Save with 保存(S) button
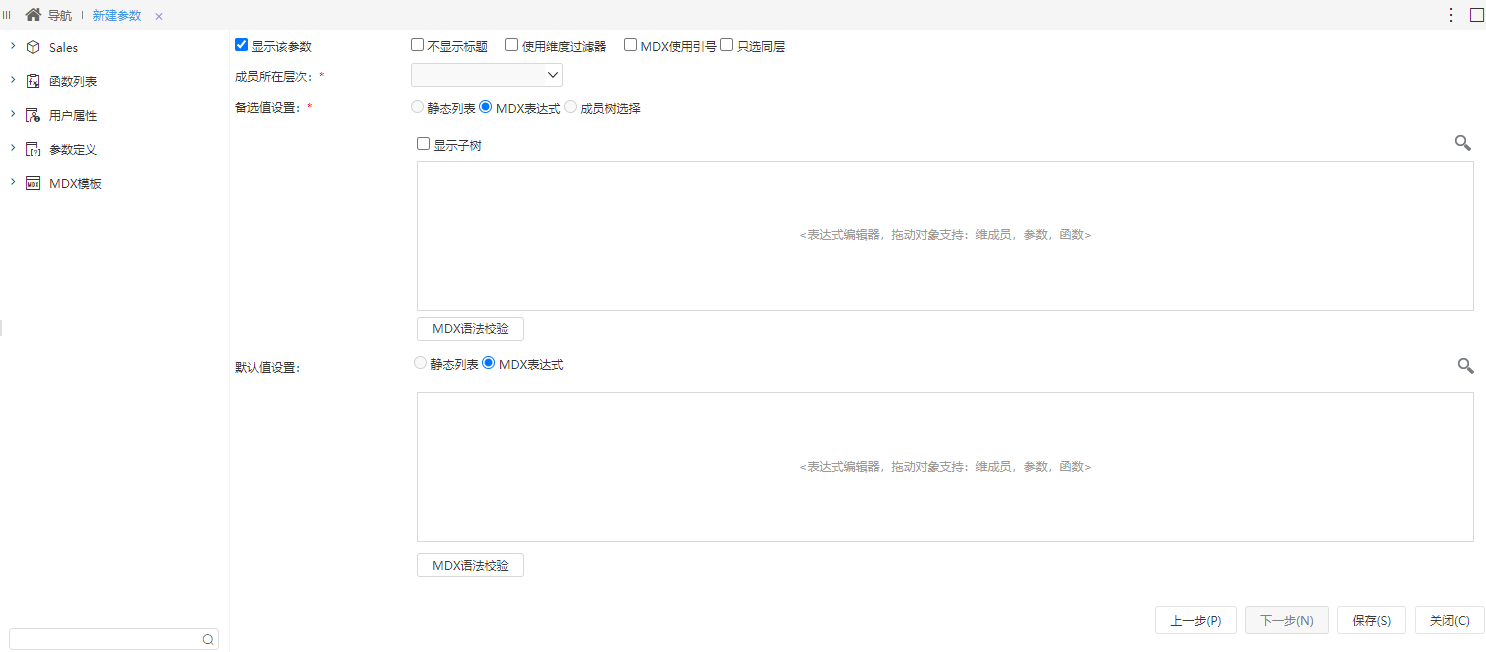The image size is (1486, 652). [x=1372, y=620]
